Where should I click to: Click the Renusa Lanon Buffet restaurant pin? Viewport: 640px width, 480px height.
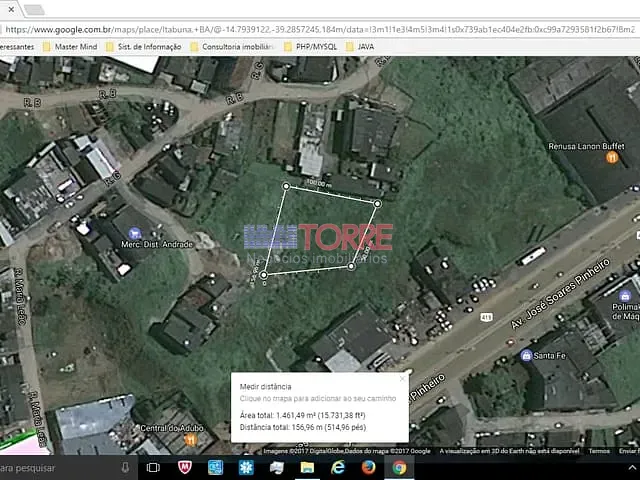coord(611,157)
